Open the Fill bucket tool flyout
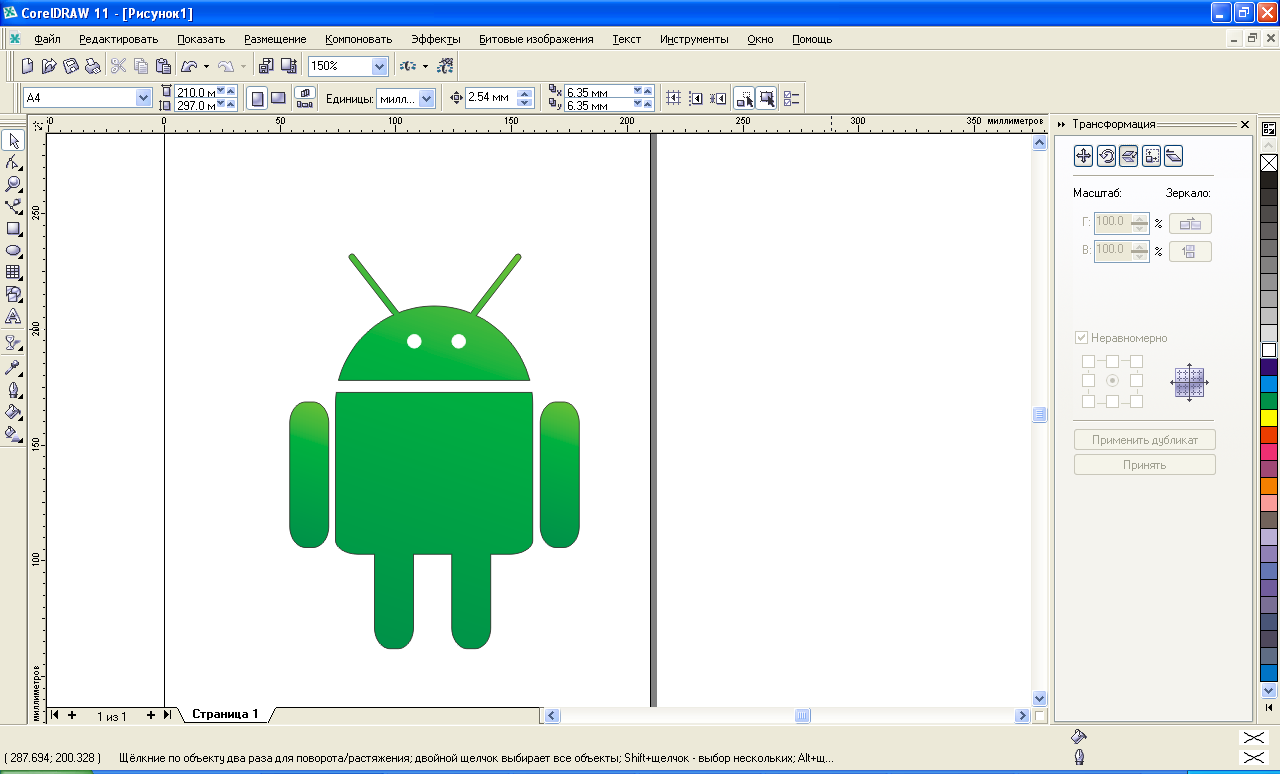 pos(13,411)
